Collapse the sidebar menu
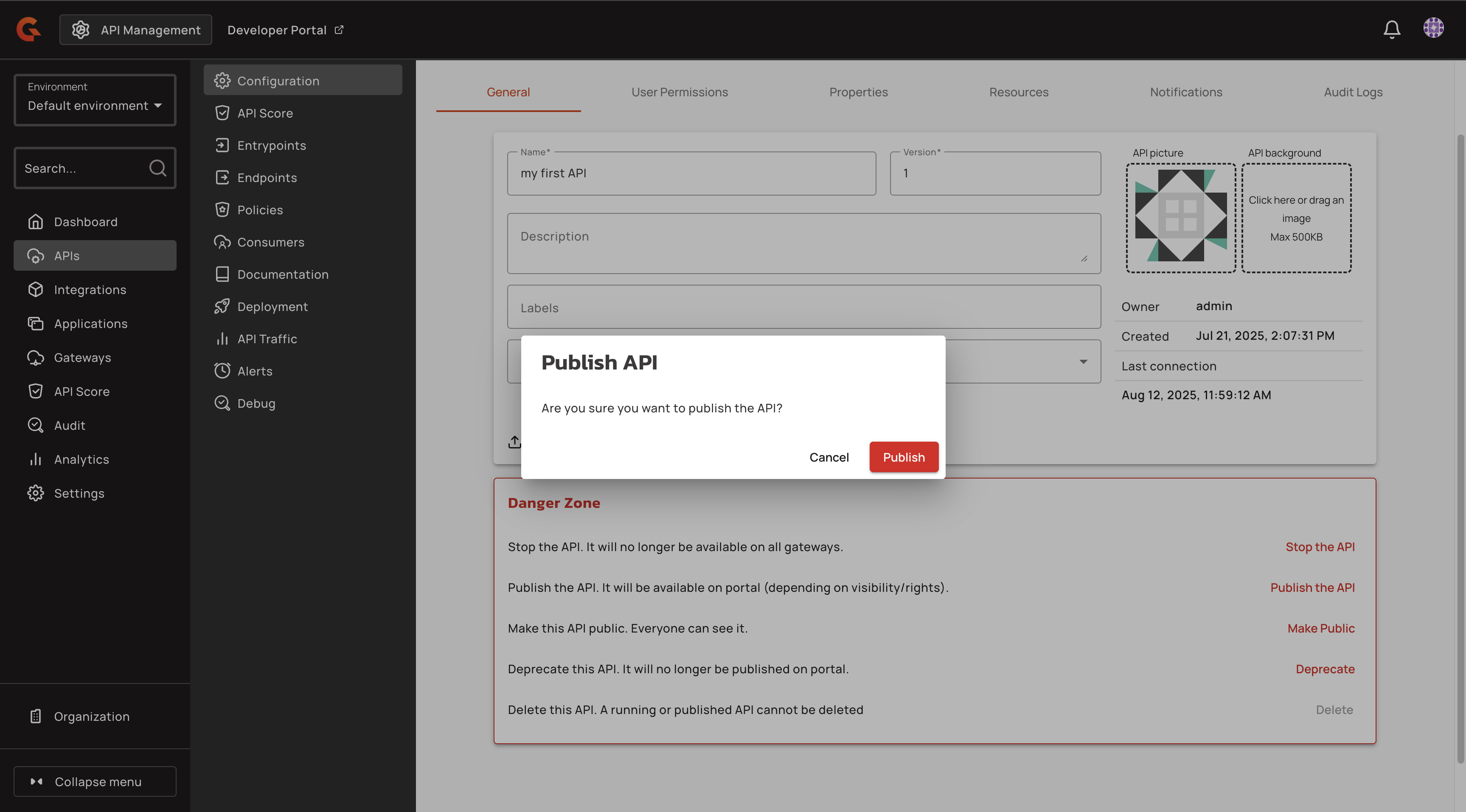 tap(95, 781)
